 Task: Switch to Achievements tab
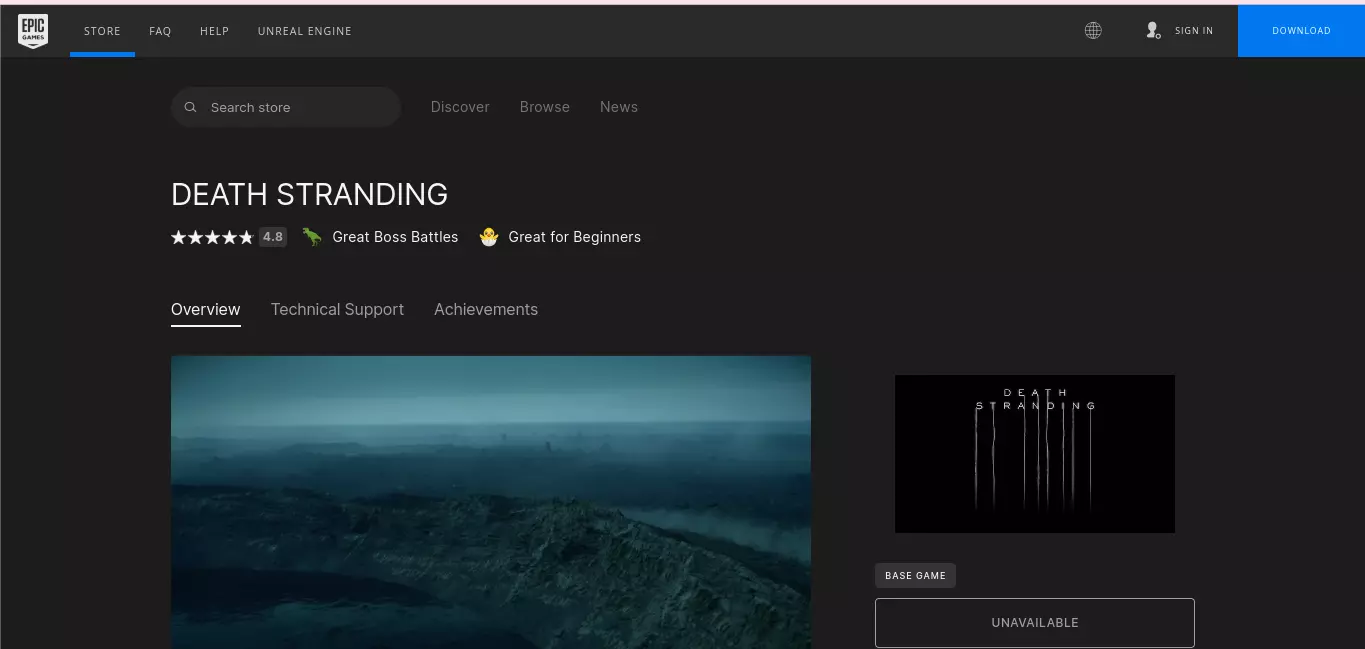point(486,310)
